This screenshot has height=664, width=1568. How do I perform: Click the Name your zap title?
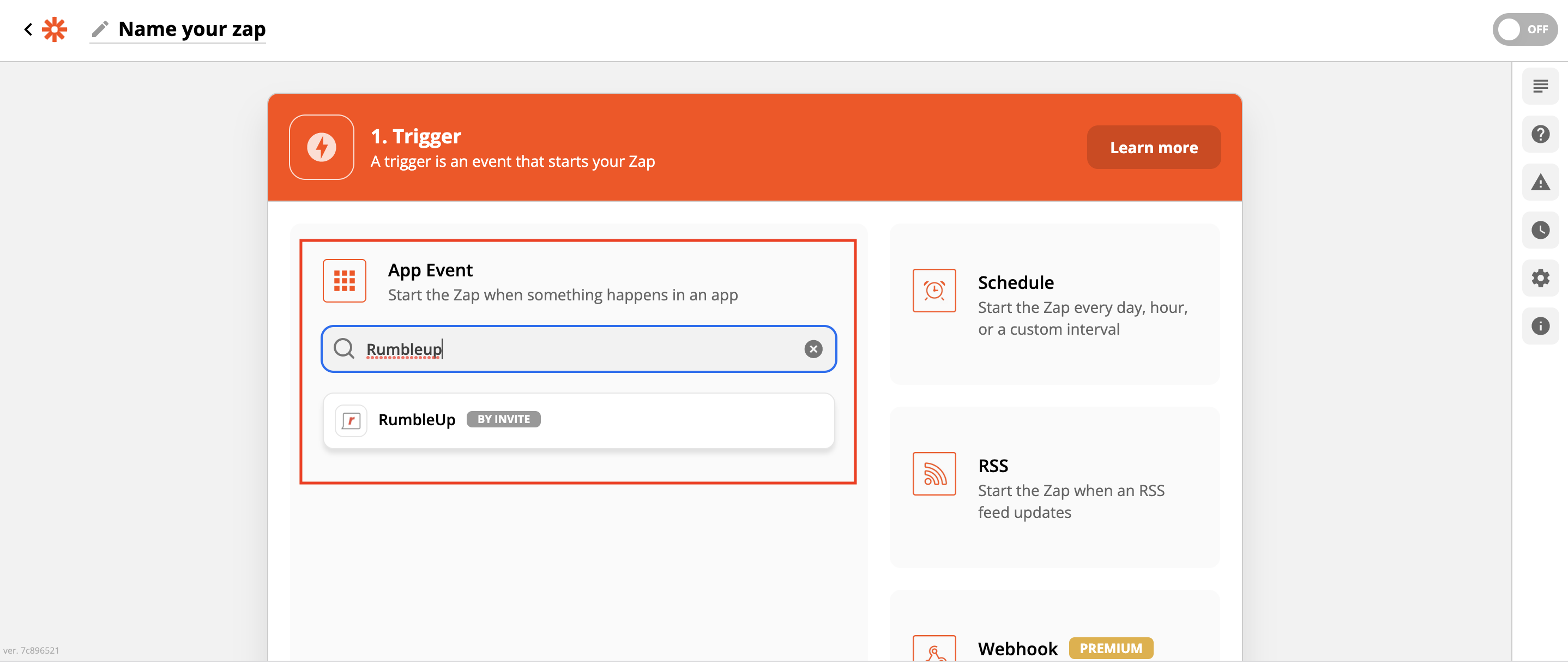192,29
